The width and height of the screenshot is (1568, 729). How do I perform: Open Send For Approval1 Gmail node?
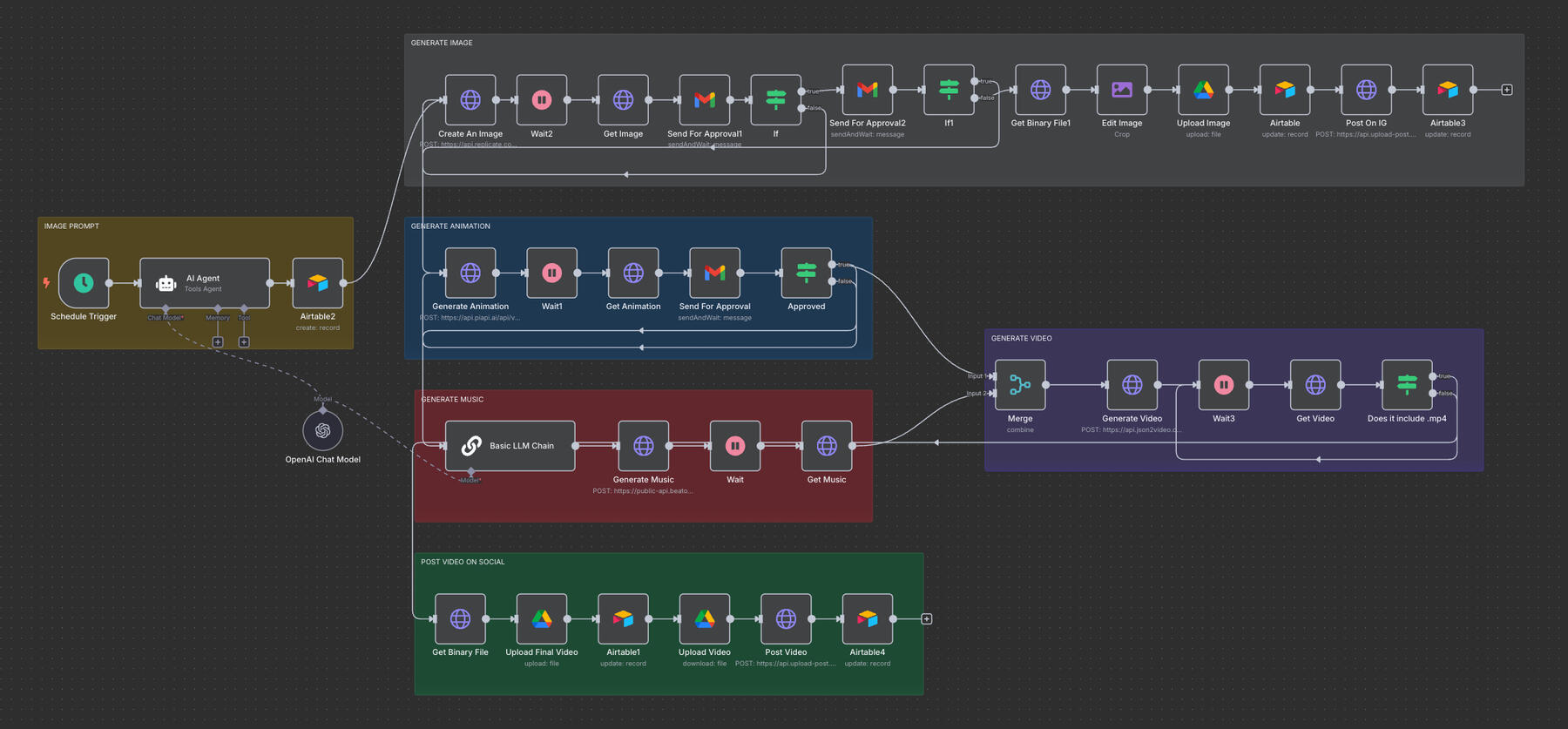click(x=705, y=100)
